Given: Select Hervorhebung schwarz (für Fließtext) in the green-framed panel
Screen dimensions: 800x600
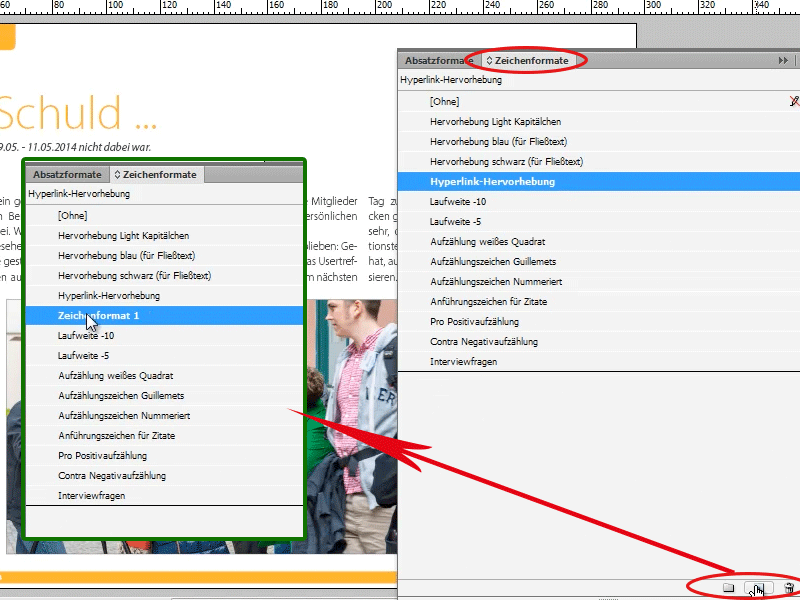Looking at the screenshot, I should point(164,276).
